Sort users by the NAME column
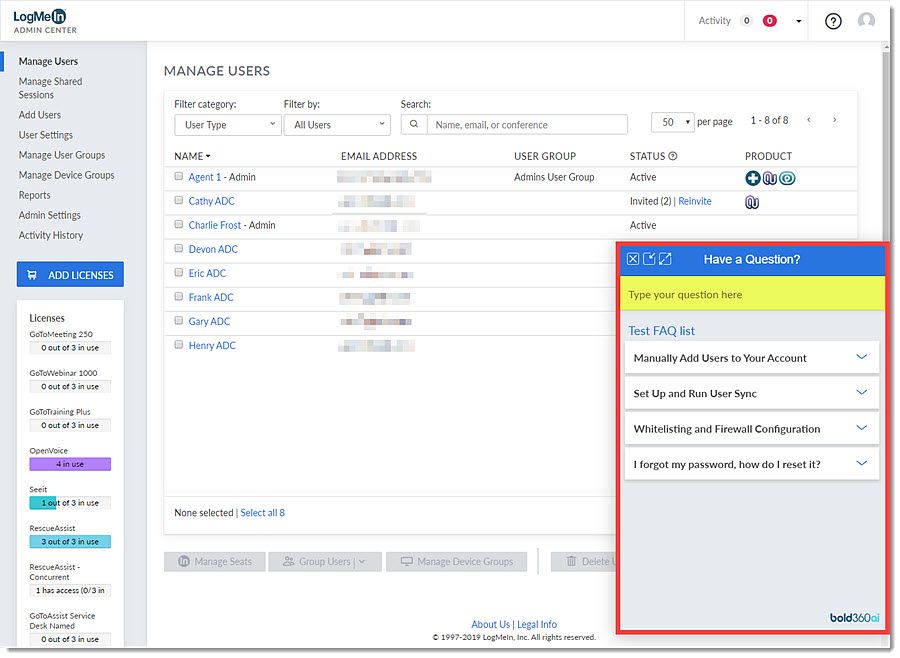 tap(192, 156)
